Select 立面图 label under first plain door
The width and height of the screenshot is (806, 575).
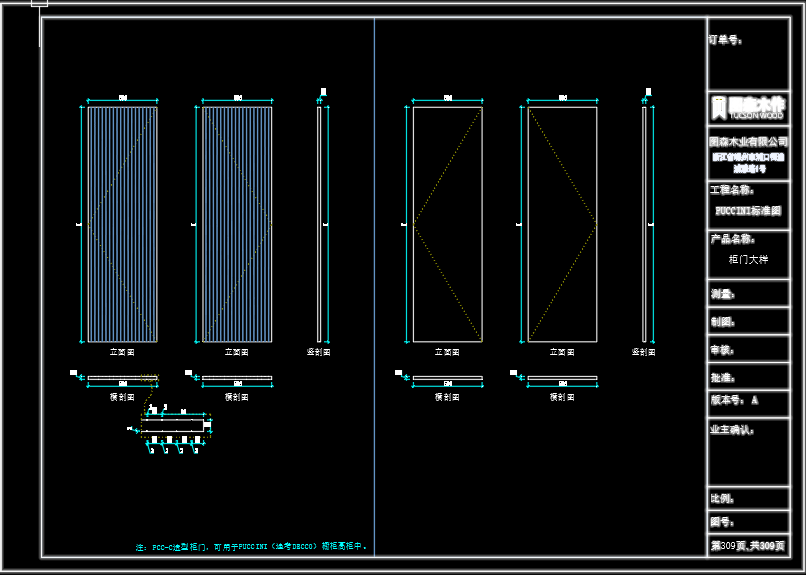pyautogui.click(x=447, y=352)
